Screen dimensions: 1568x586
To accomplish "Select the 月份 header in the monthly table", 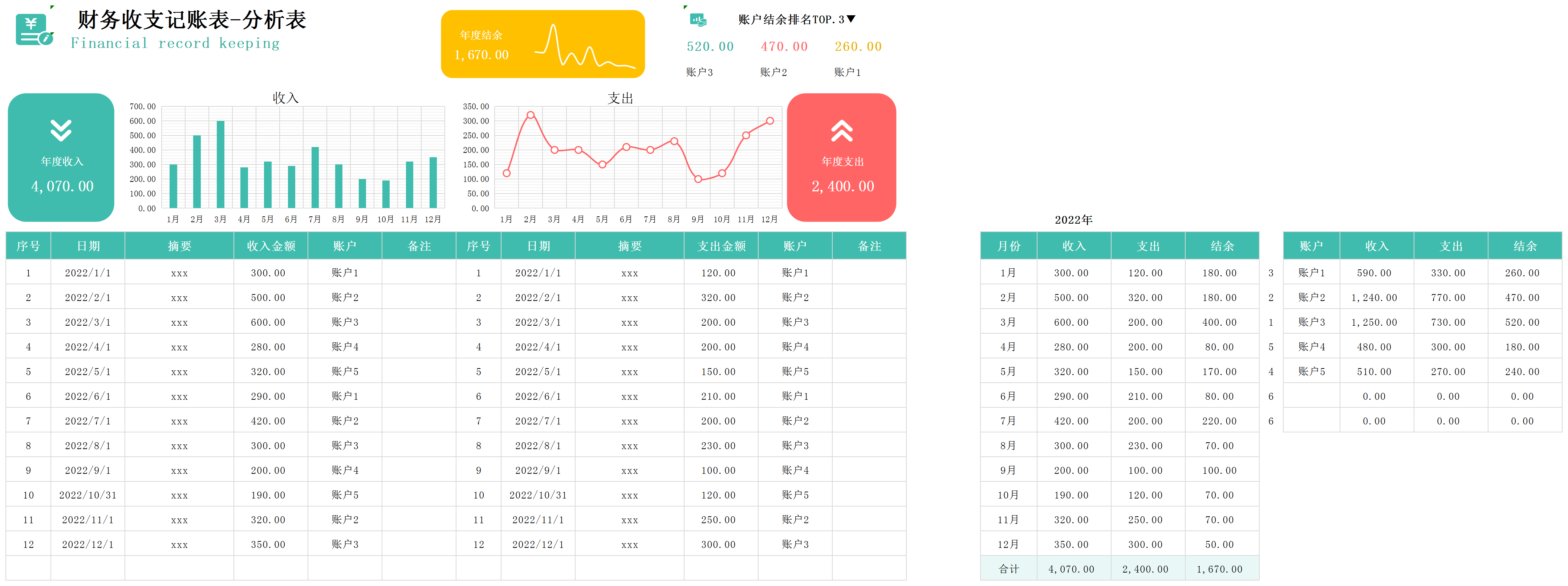I will click(1009, 246).
